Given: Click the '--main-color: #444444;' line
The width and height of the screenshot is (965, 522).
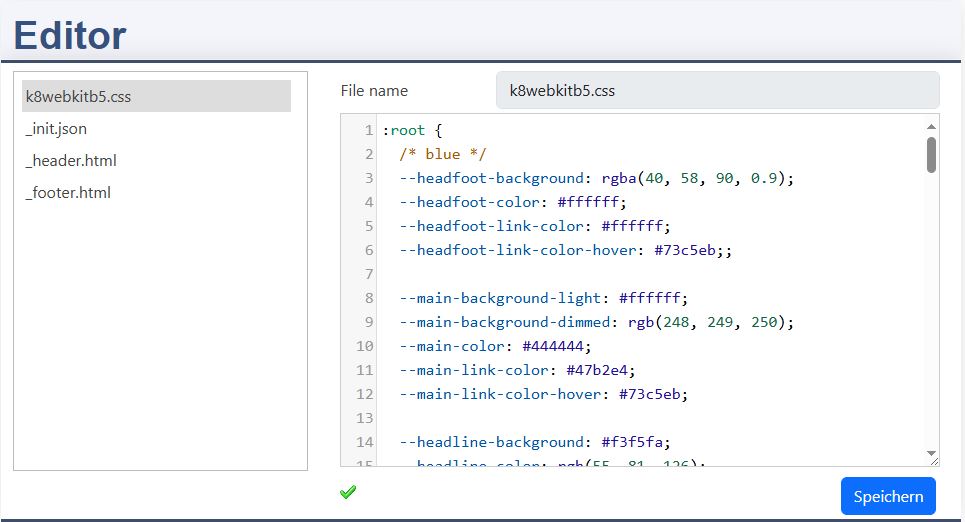Looking at the screenshot, I should pyautogui.click(x=495, y=346).
